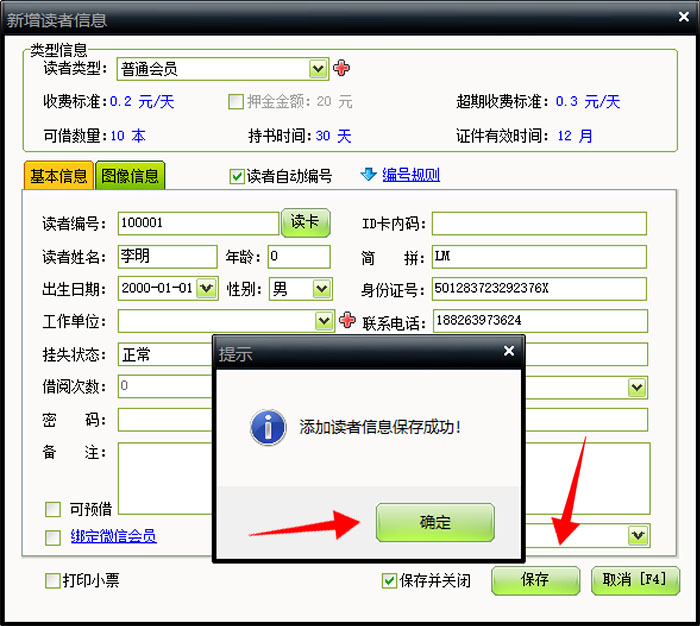Click the 持书时间 value 30 天
The image size is (700, 626).
tap(333, 136)
